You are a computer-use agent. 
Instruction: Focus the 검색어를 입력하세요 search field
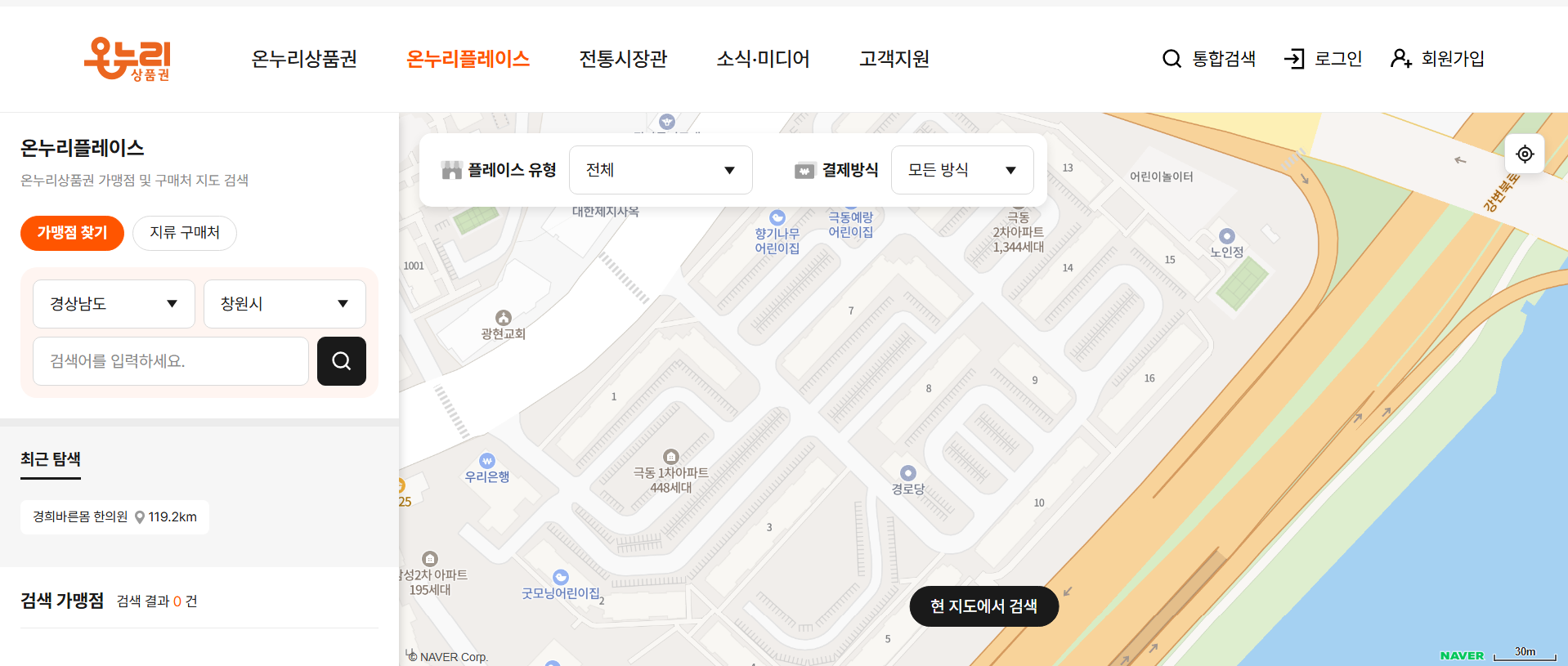point(171,361)
